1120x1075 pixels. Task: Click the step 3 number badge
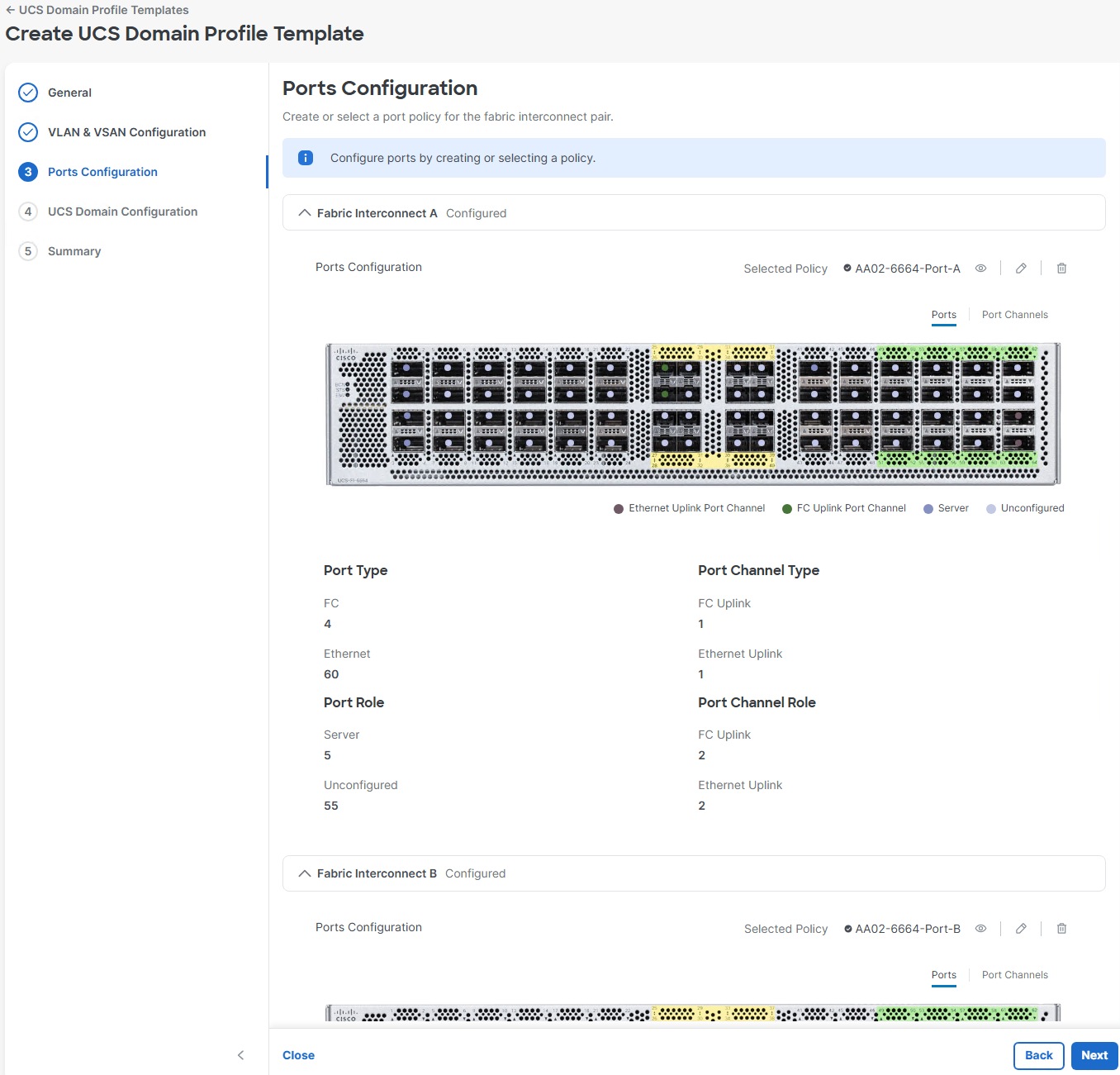[x=28, y=172]
